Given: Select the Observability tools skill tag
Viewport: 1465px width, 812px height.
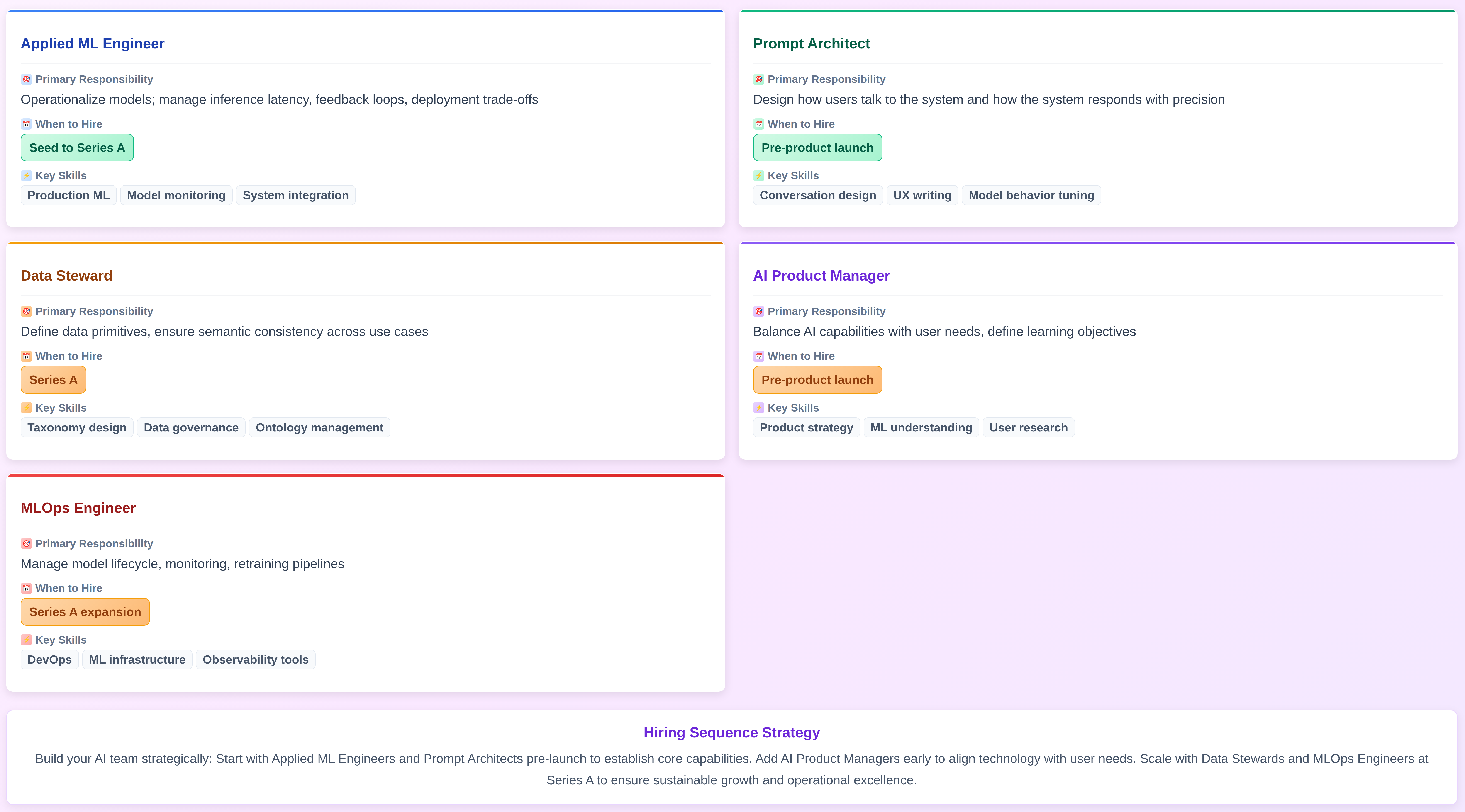Looking at the screenshot, I should (255, 660).
